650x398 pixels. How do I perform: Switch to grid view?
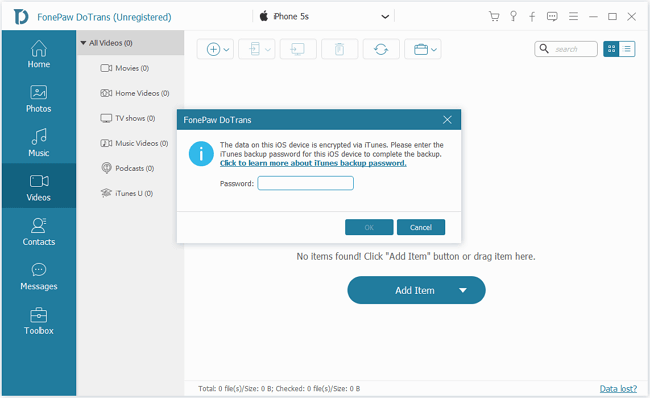coord(611,49)
